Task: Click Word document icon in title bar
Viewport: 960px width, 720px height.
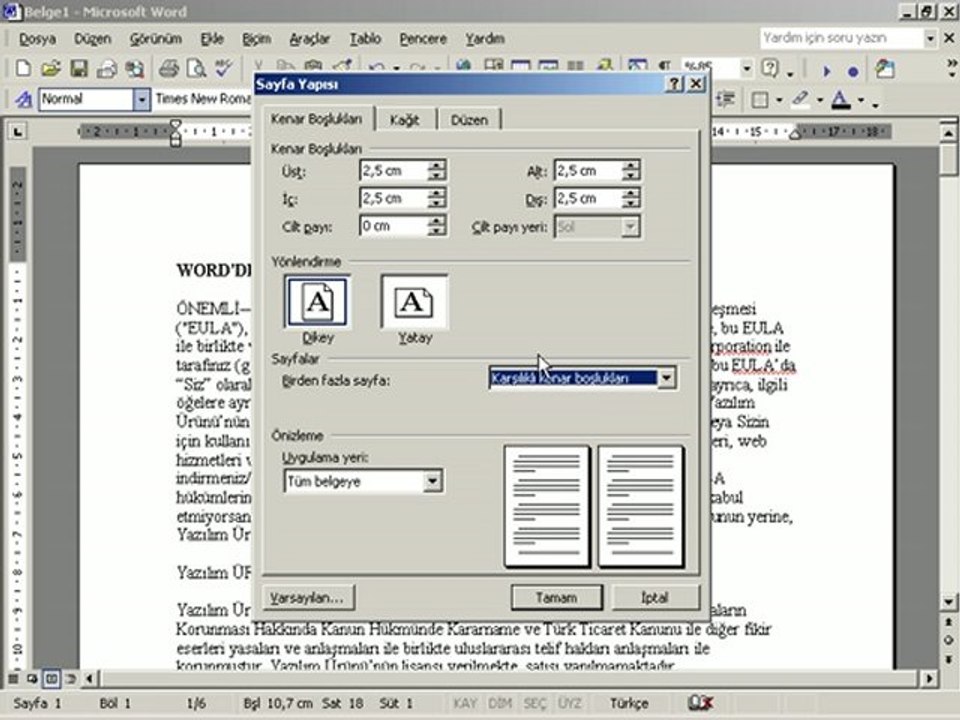Action: [11, 11]
